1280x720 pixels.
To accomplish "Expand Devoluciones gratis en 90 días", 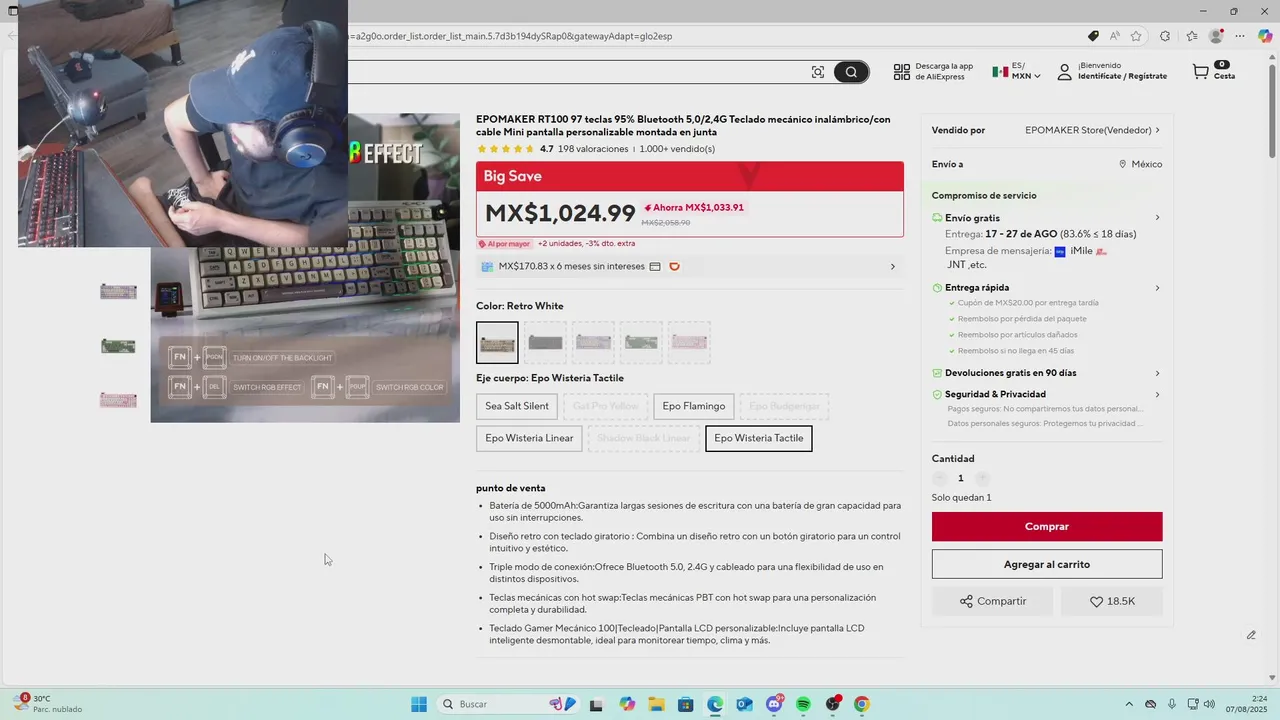I will [1158, 373].
